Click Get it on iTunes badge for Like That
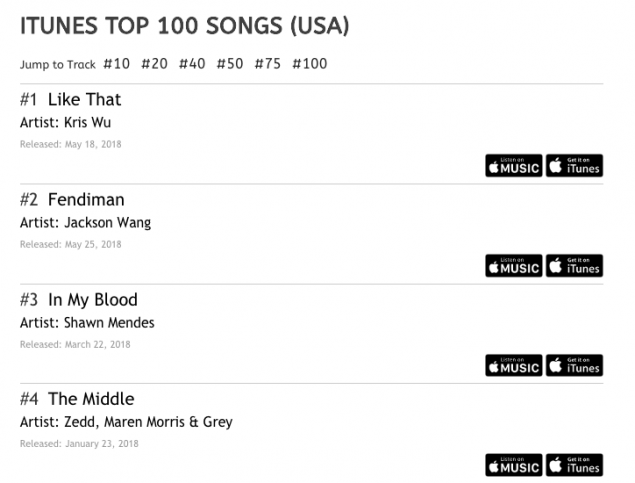The image size is (635, 483). pyautogui.click(x=575, y=165)
